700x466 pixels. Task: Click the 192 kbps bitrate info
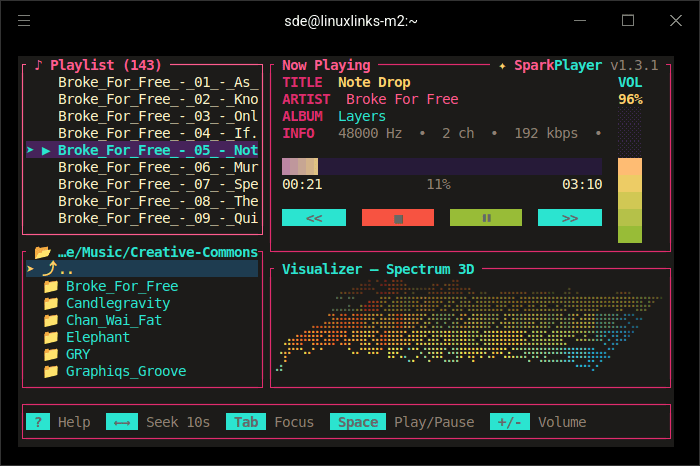pos(546,133)
